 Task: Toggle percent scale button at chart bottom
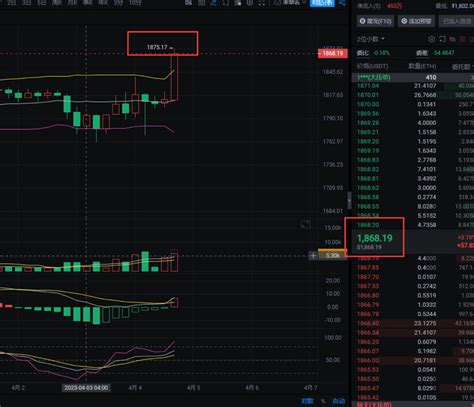coord(323,401)
